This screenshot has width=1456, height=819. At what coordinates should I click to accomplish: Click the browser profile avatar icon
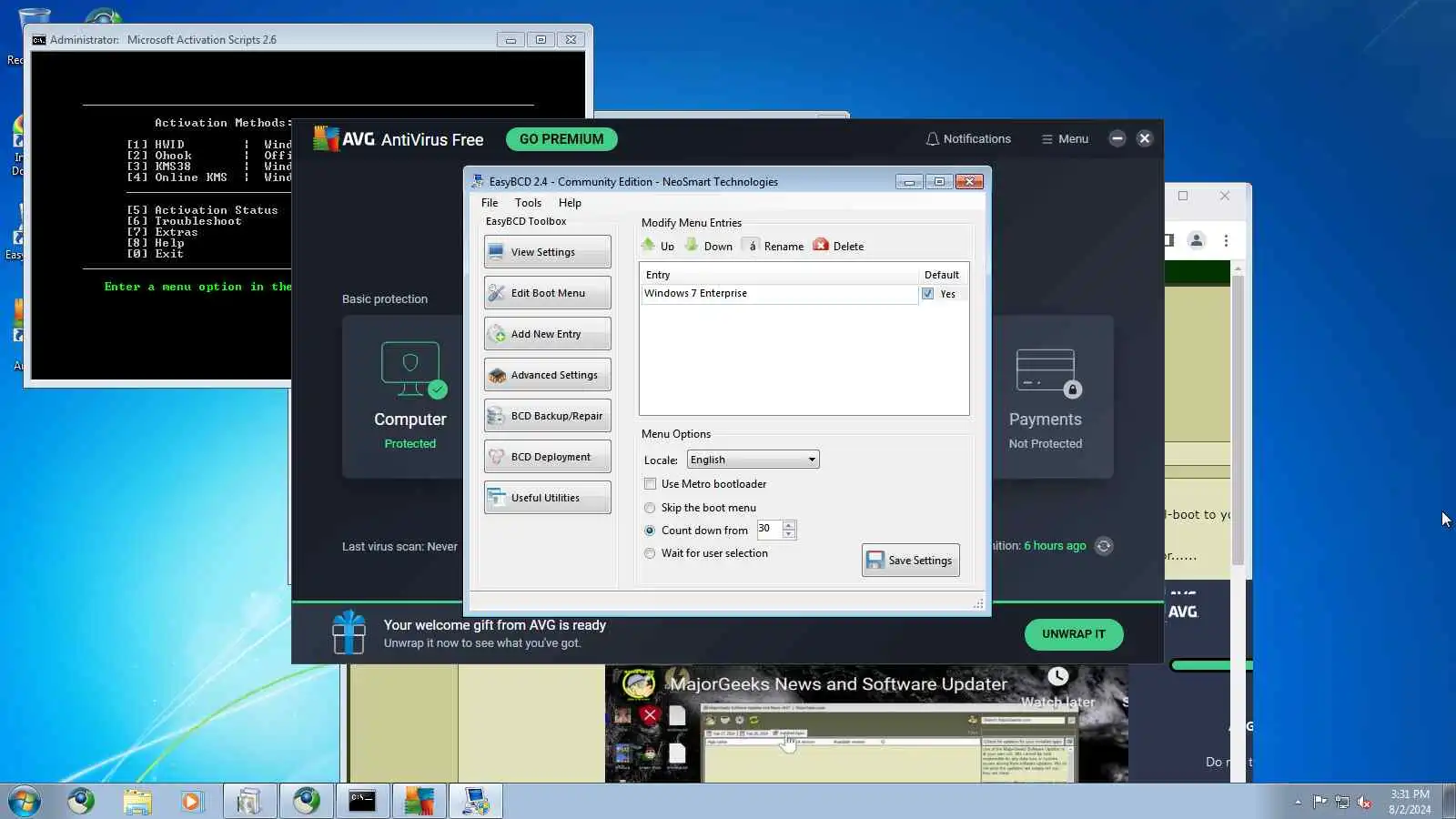(x=1197, y=240)
